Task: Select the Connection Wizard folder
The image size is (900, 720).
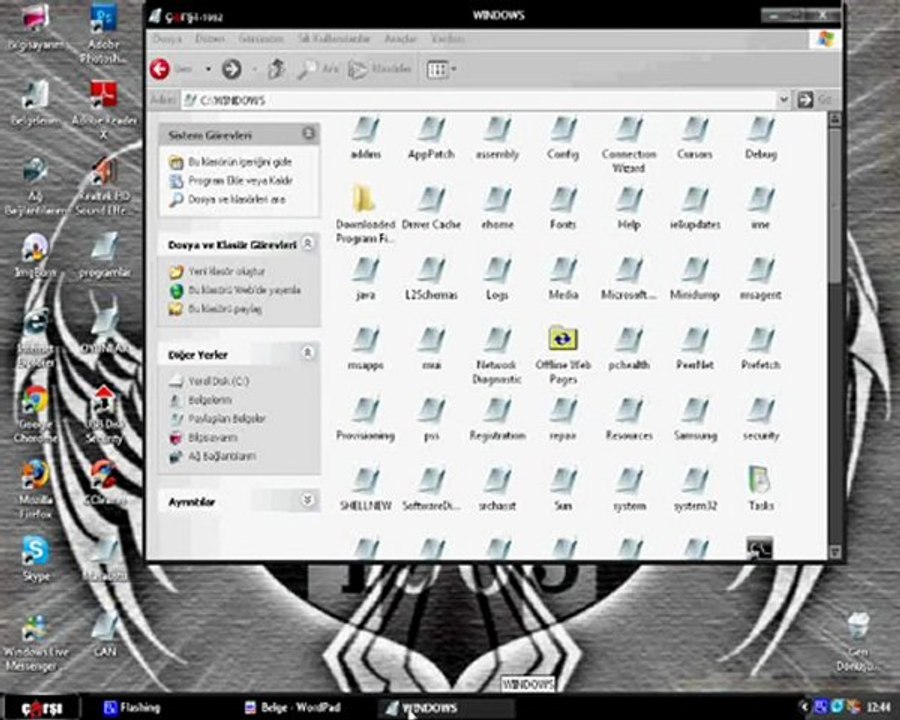Action: click(629, 145)
